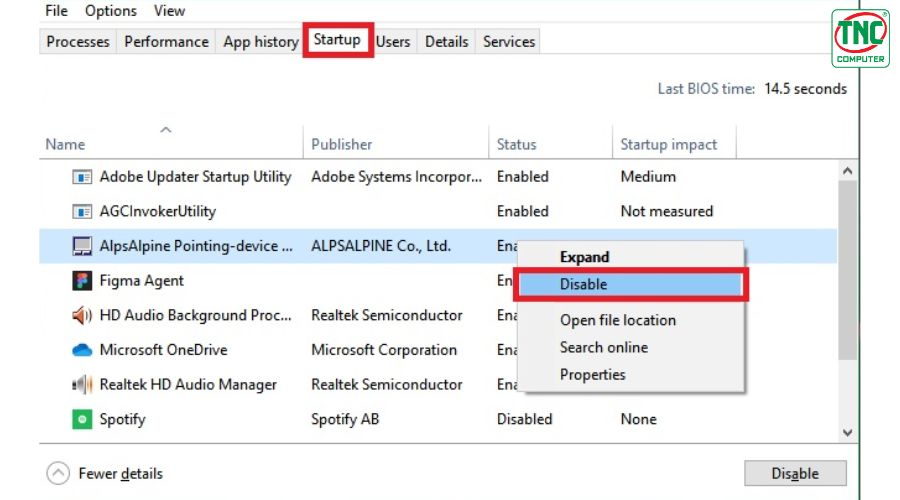
Task: Collapse view with Fewer details arrow
Action: 58,474
